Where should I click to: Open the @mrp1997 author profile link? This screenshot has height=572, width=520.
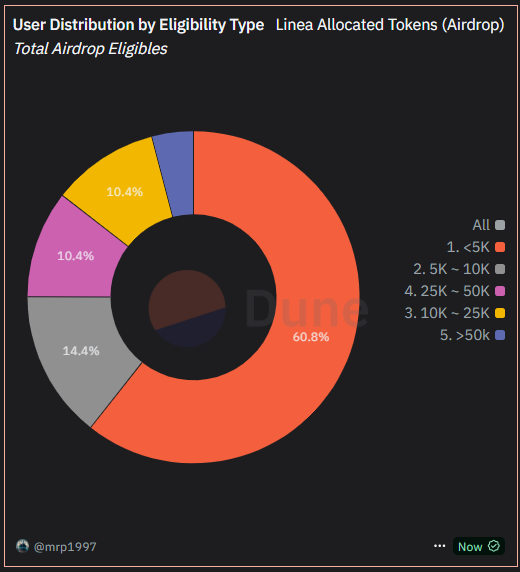coord(65,546)
